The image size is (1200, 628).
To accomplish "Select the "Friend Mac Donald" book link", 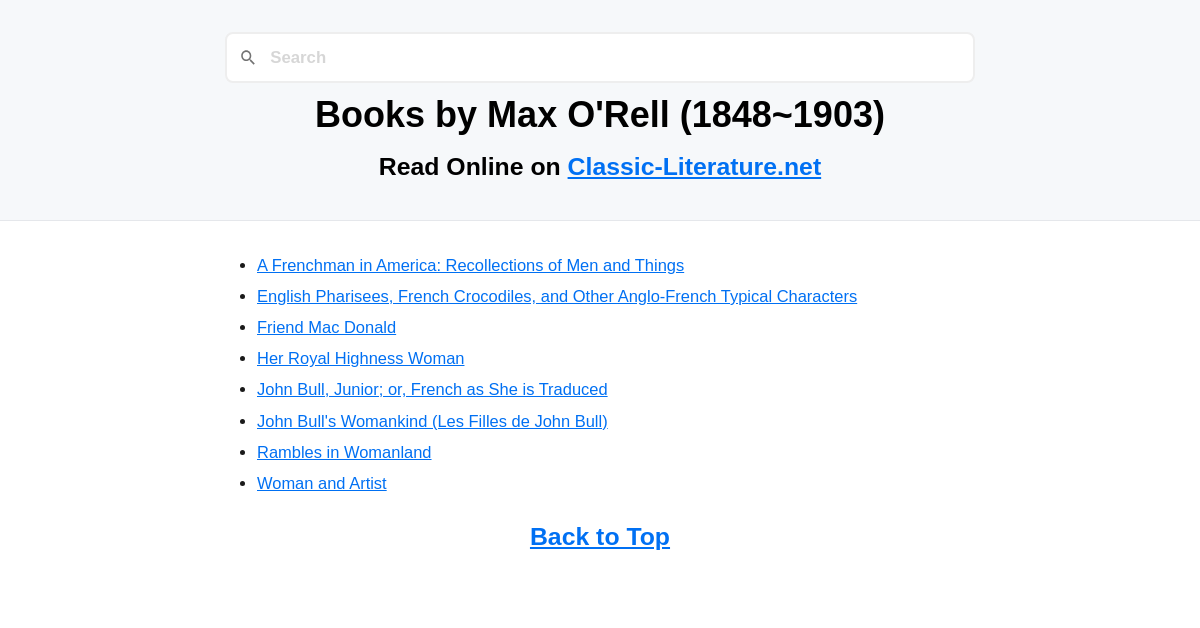I will (326, 327).
